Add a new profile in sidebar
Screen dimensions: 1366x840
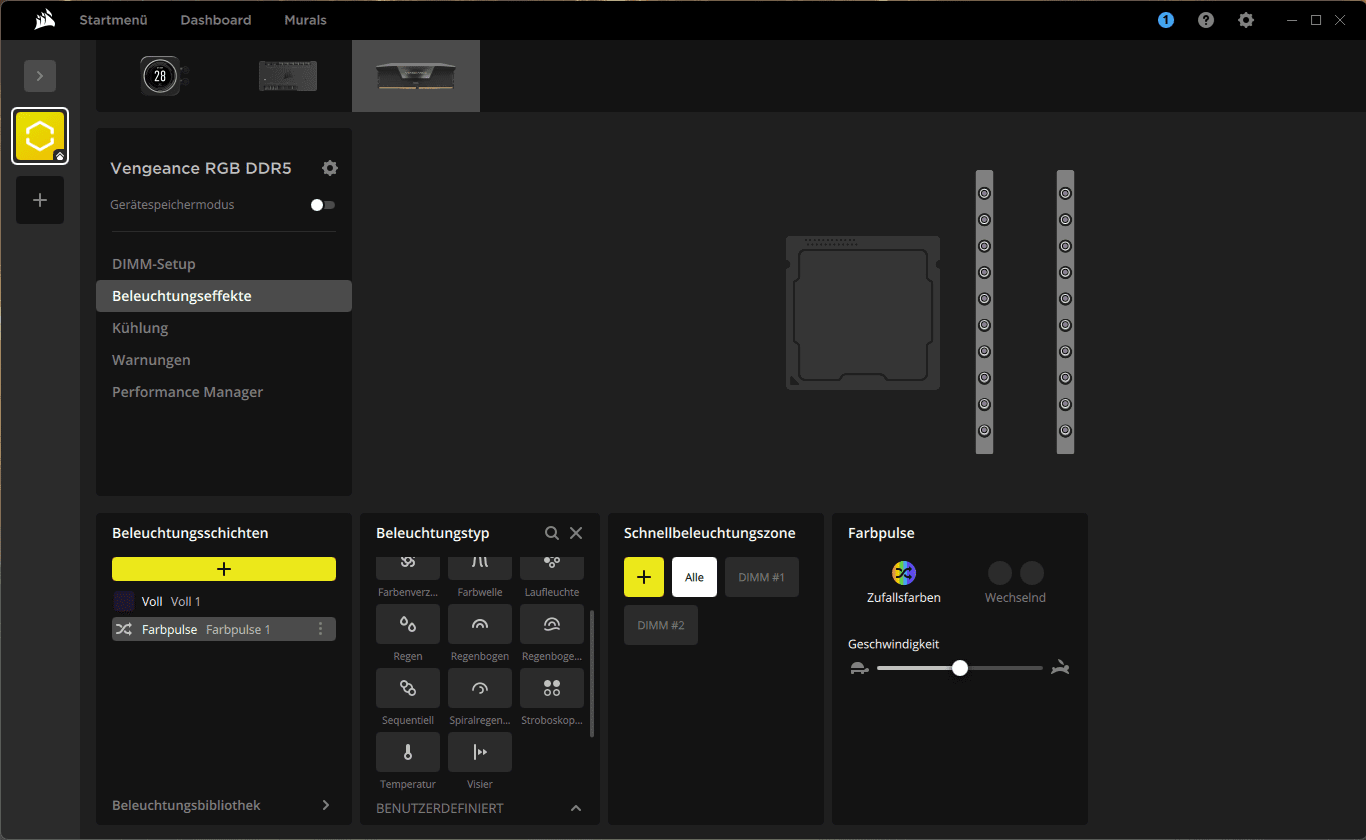pyautogui.click(x=40, y=200)
